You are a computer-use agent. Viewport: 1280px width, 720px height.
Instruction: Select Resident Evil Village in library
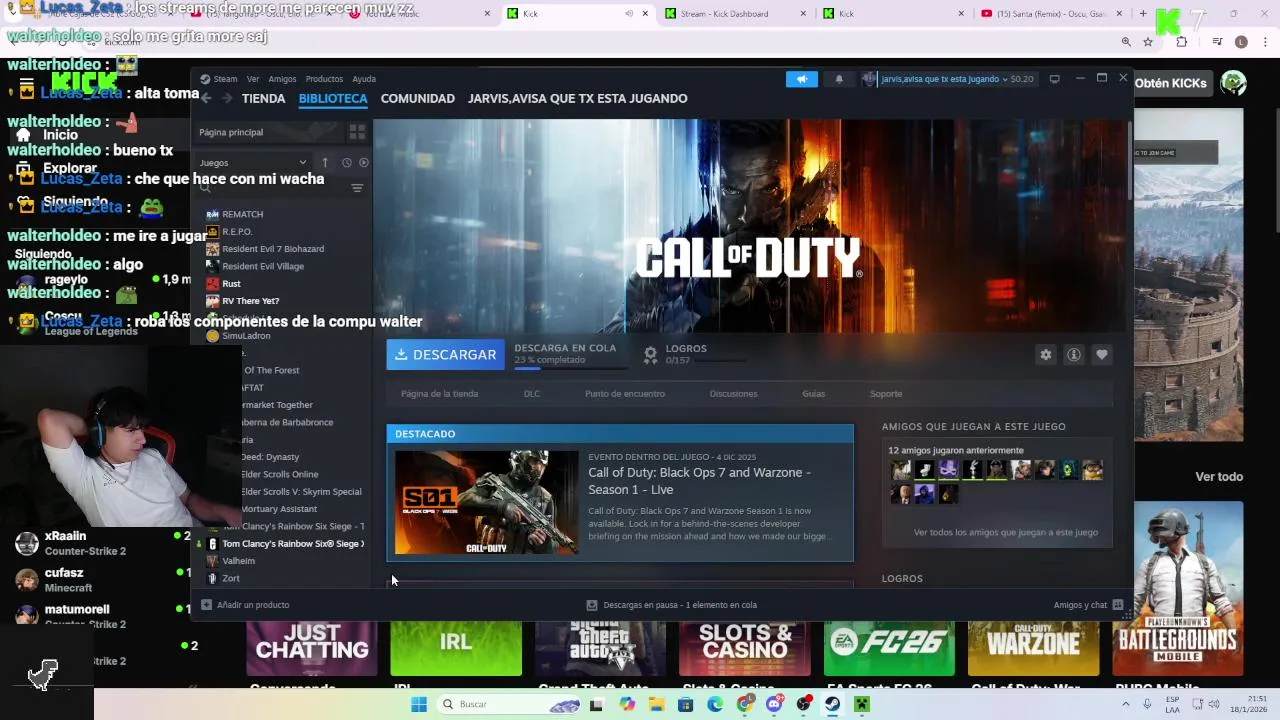[x=263, y=266]
